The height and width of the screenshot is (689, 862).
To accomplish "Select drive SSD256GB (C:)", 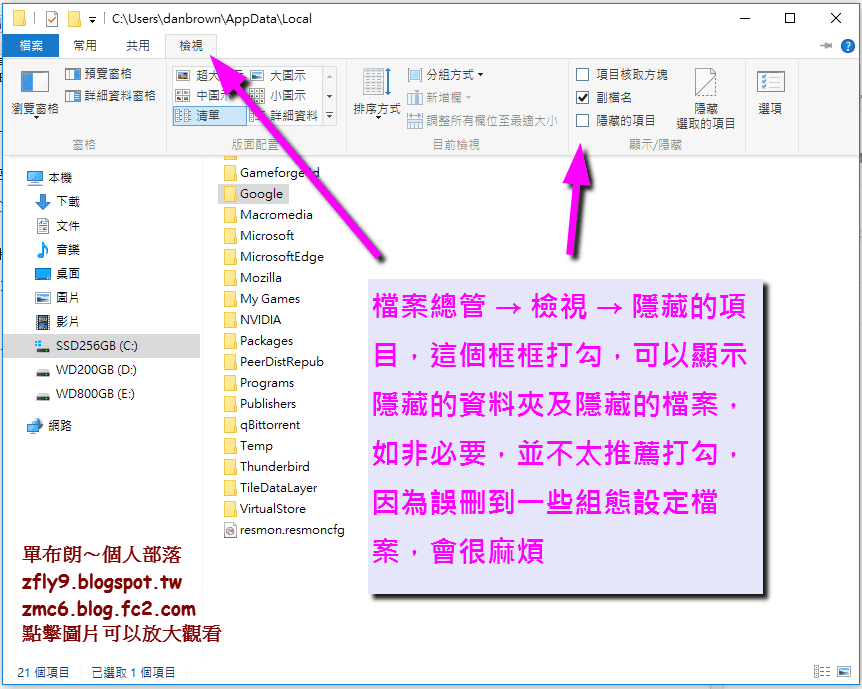I will pyautogui.click(x=102, y=346).
